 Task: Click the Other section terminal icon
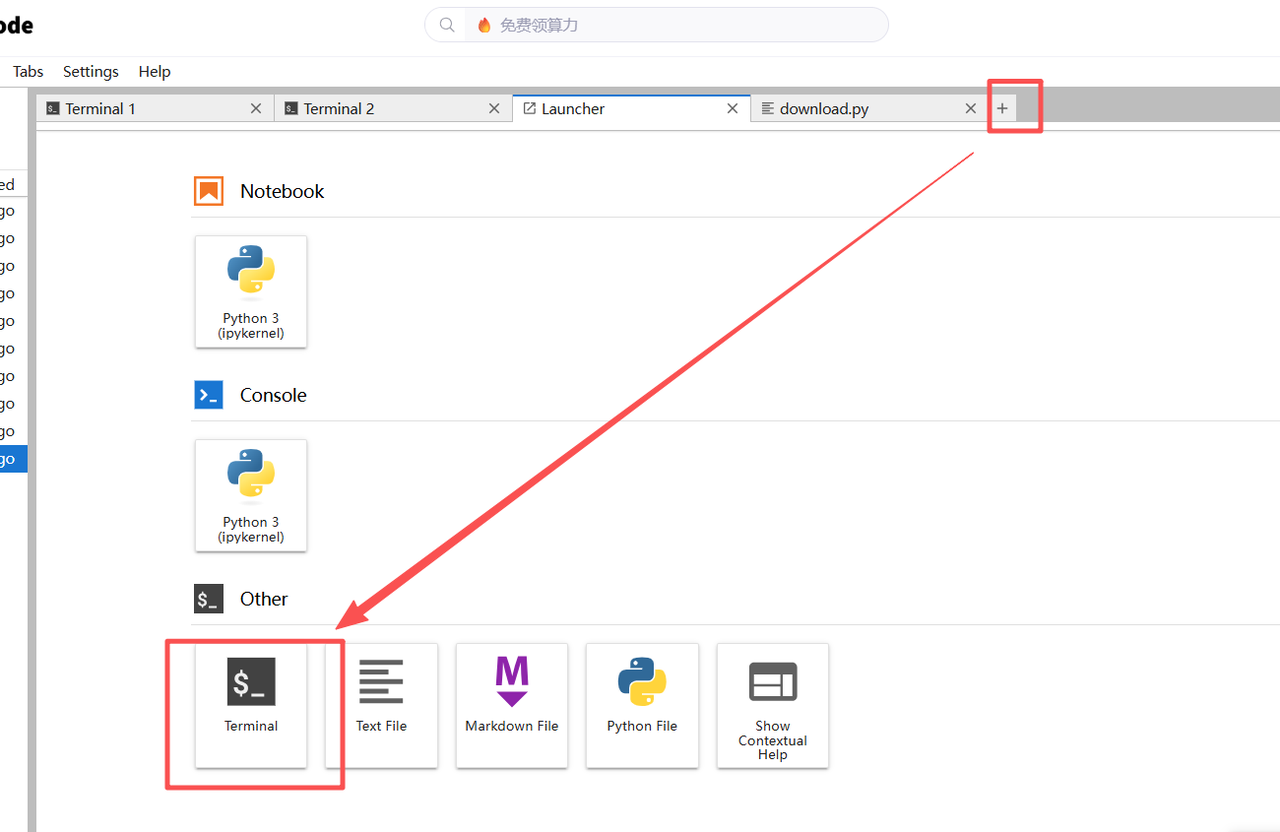[209, 599]
